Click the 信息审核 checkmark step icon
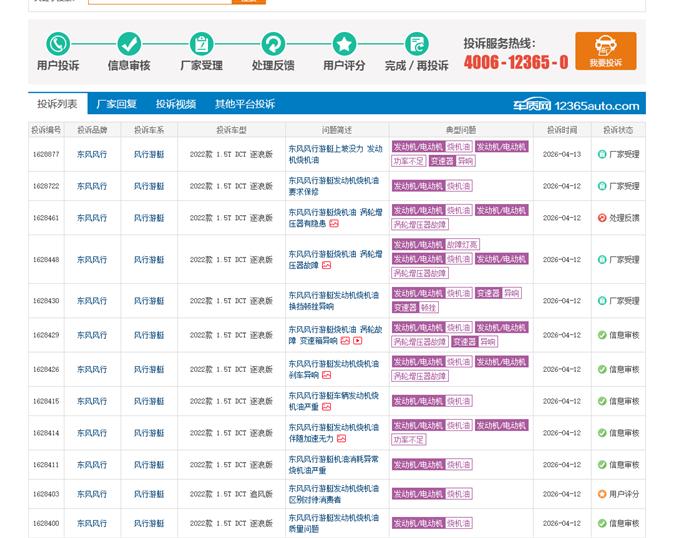 point(129,44)
